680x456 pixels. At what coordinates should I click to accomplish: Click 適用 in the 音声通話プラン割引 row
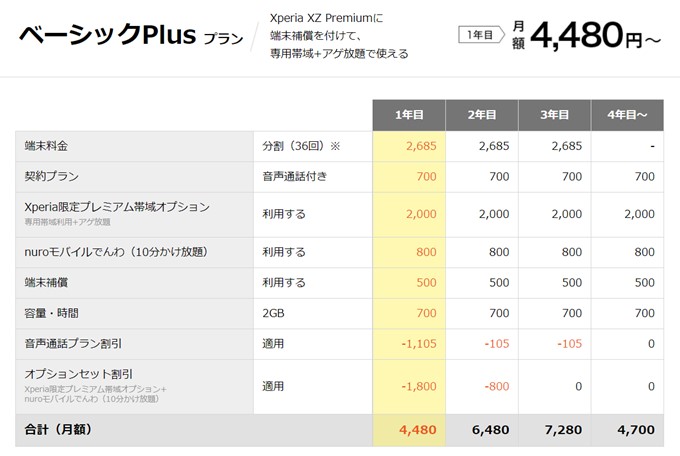click(x=273, y=344)
